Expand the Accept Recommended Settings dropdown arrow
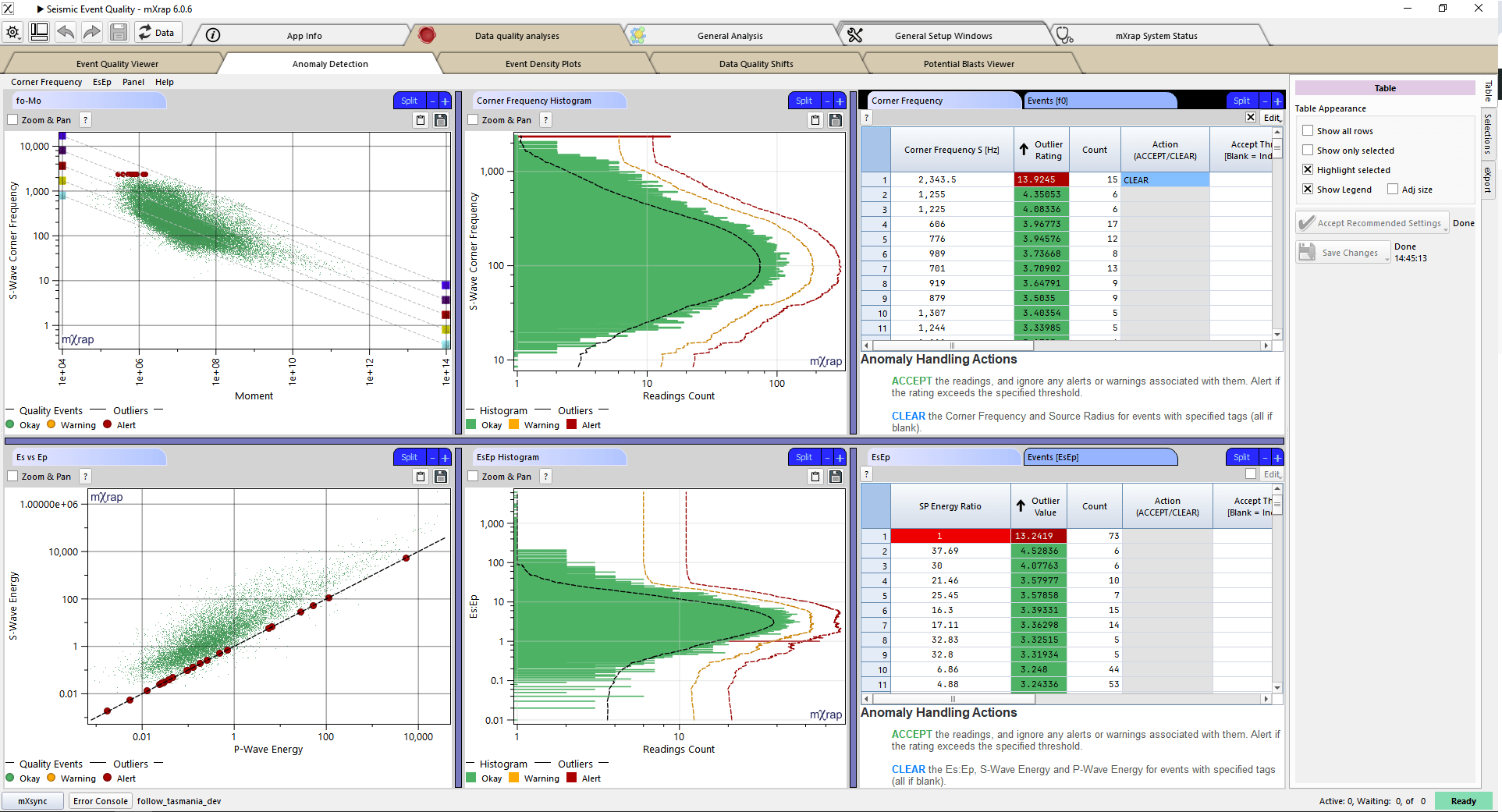1502x812 pixels. (x=1446, y=229)
